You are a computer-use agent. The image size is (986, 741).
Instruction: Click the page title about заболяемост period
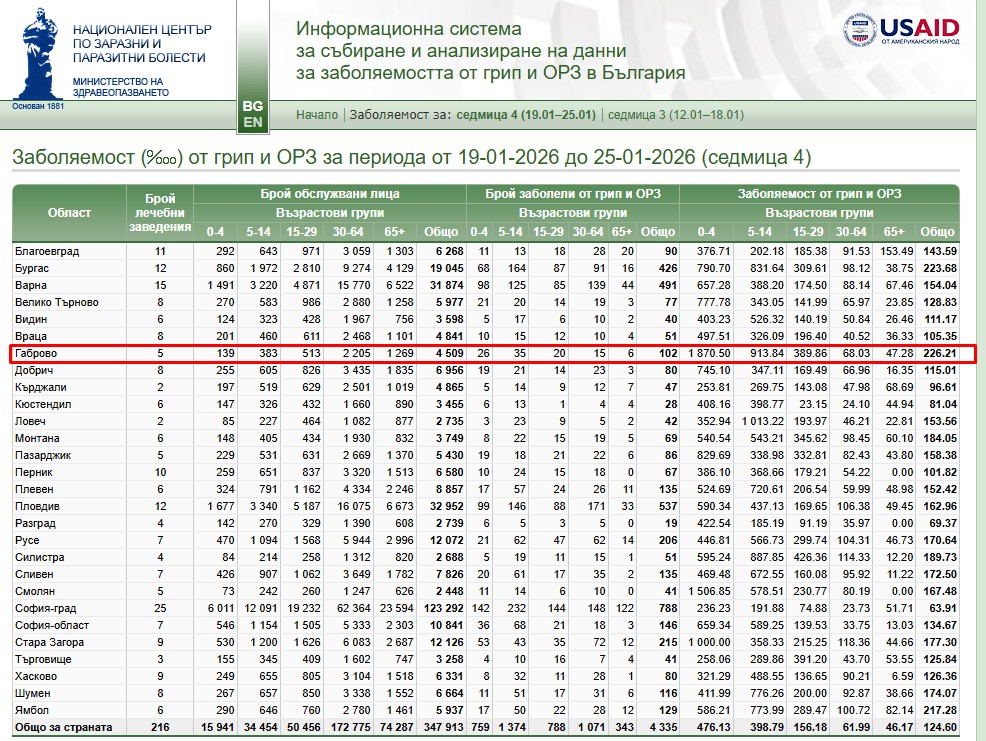(411, 158)
